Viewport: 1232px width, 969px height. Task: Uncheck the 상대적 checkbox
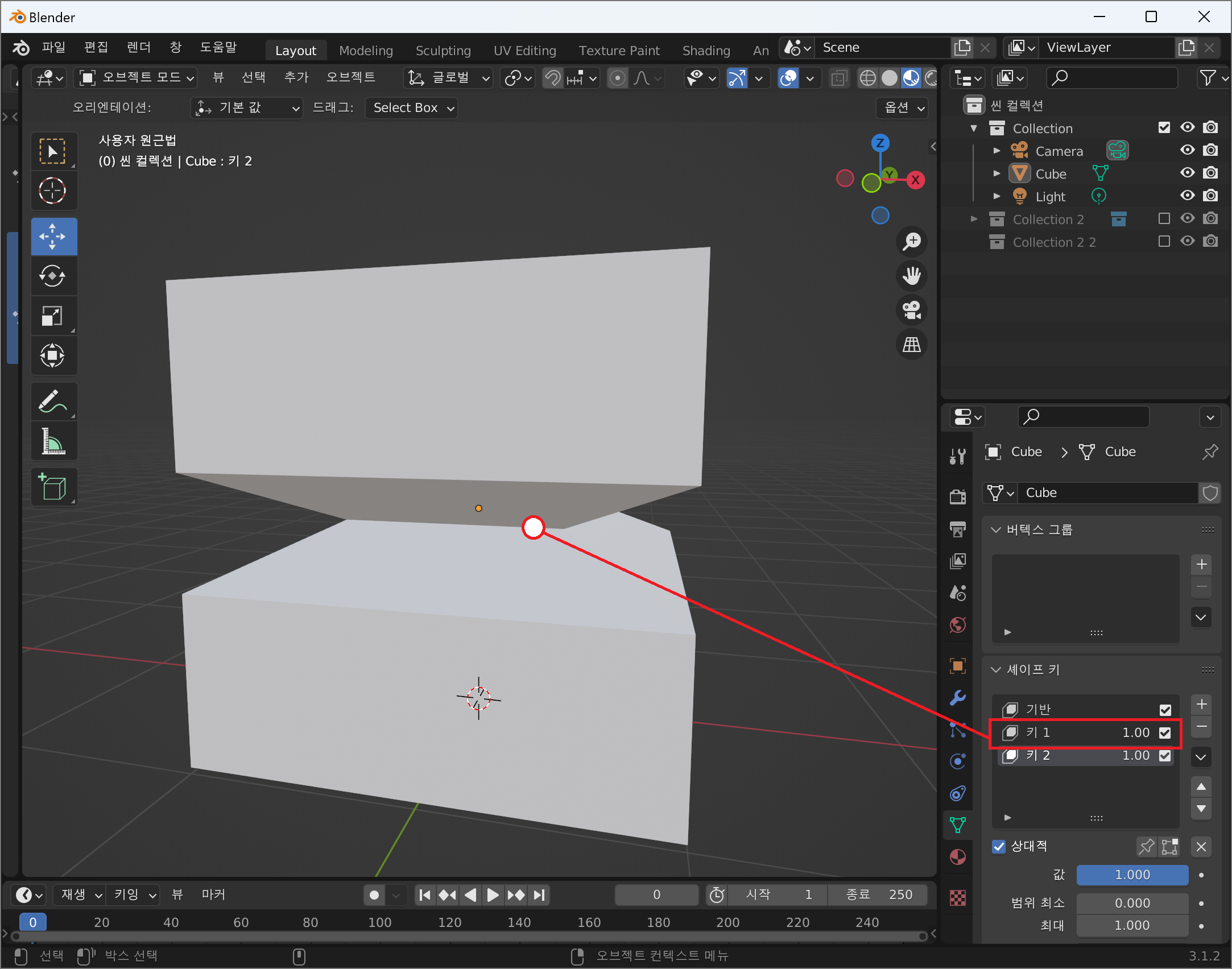click(x=999, y=847)
